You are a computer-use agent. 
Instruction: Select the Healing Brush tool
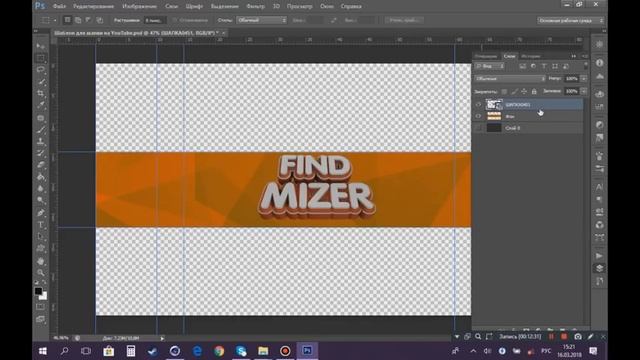point(40,118)
